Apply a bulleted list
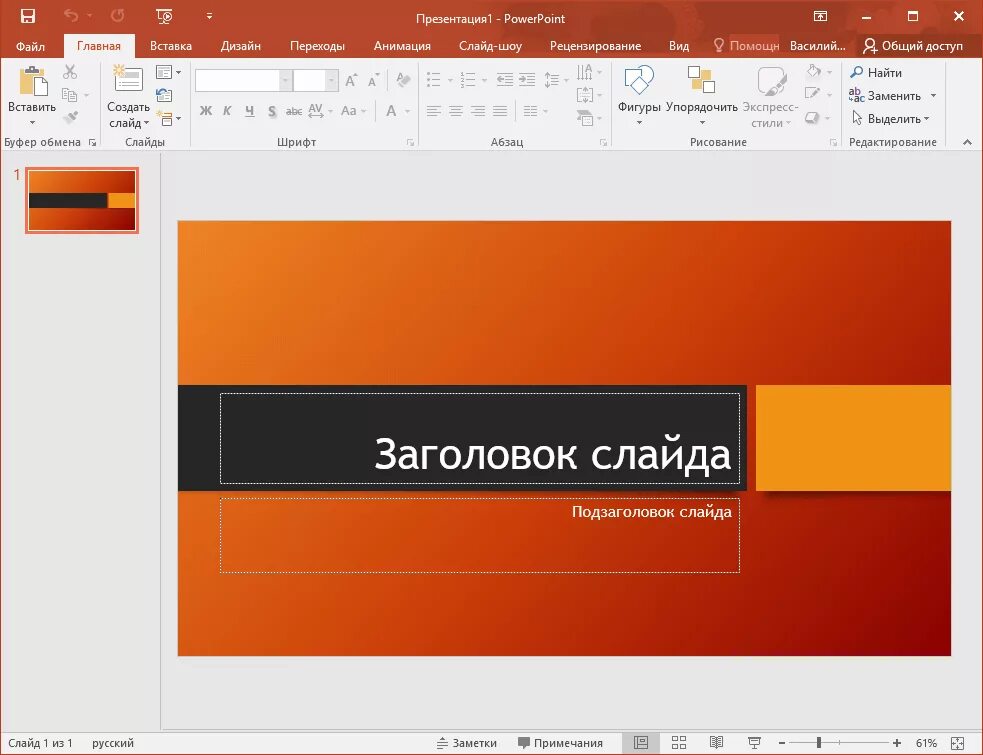Screen dimensions: 983x755 (433, 80)
